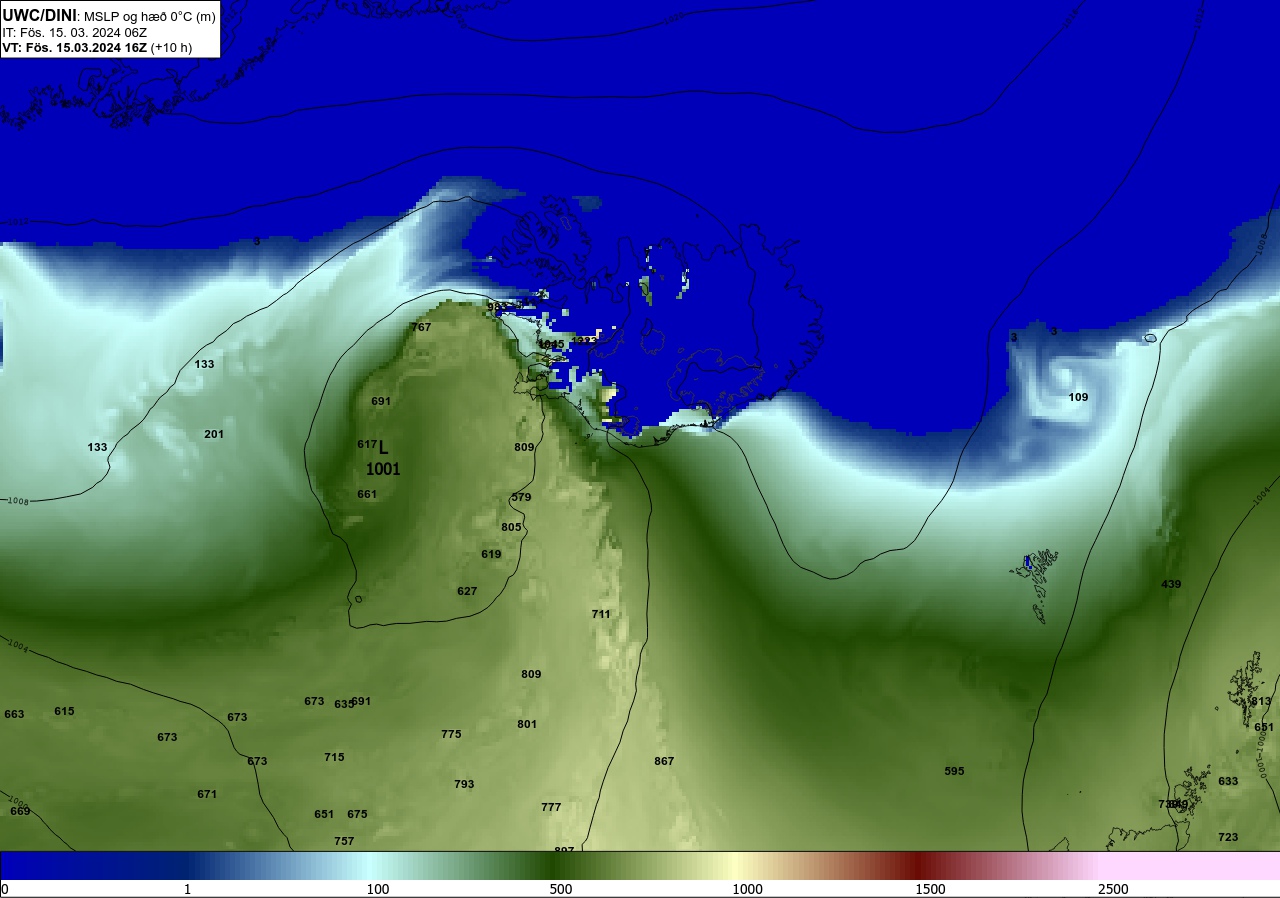Click the initial time line 'IT: Fös. 15. 03. 2024 06Z'

pyautogui.click(x=75, y=32)
